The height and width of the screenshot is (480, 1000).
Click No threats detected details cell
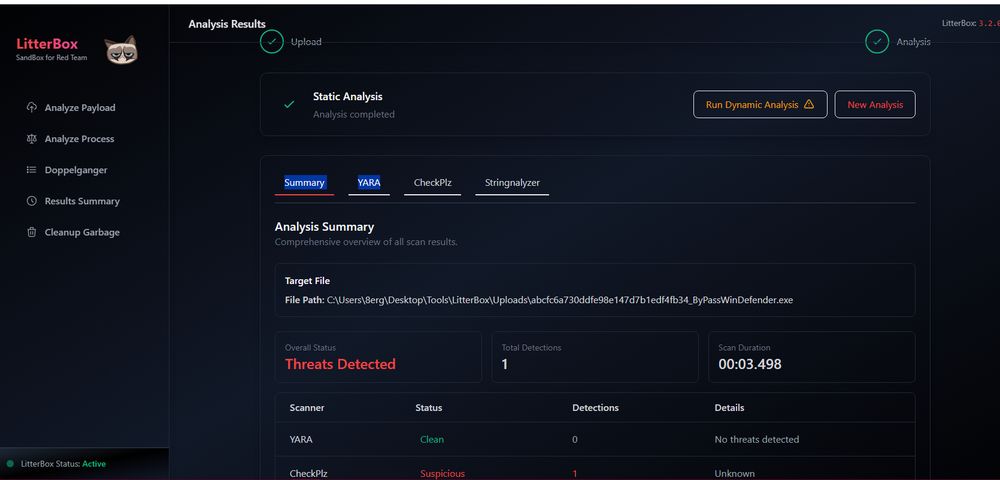[x=756, y=439]
